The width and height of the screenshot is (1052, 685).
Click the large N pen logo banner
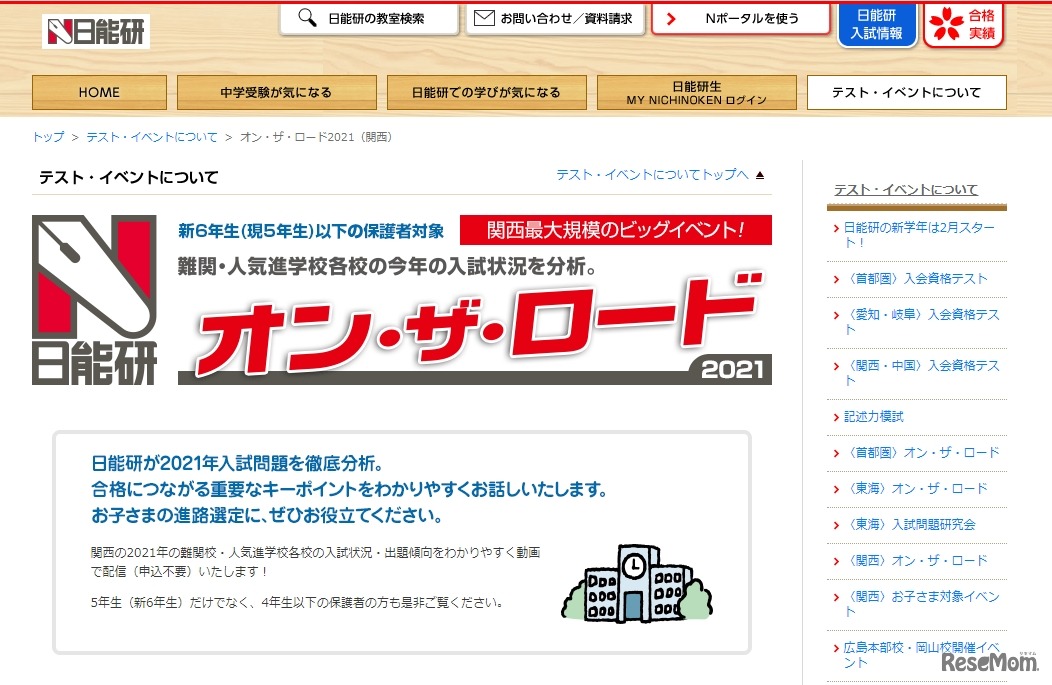point(95,300)
